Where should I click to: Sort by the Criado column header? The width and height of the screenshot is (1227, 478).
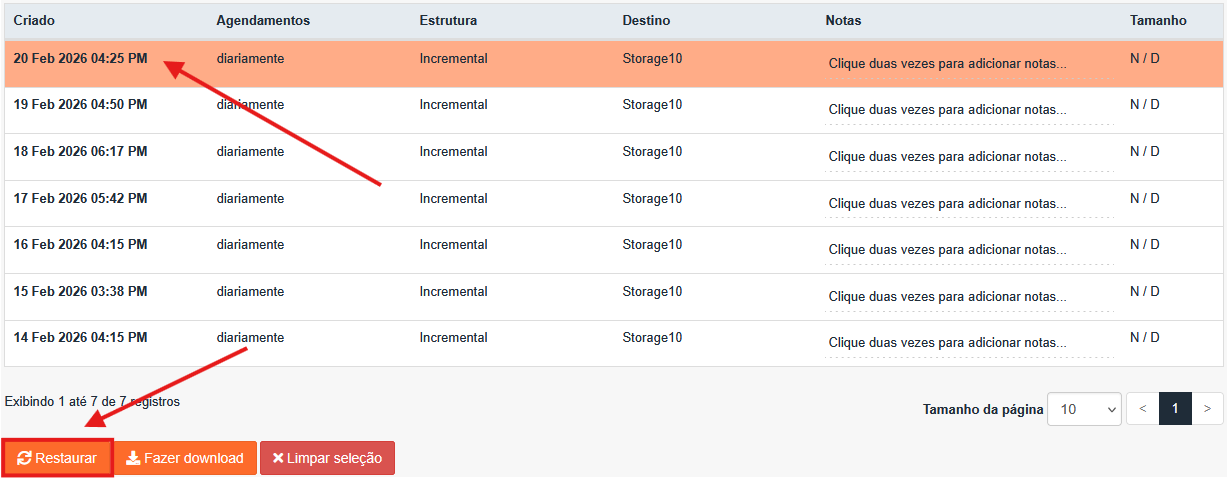tap(34, 20)
